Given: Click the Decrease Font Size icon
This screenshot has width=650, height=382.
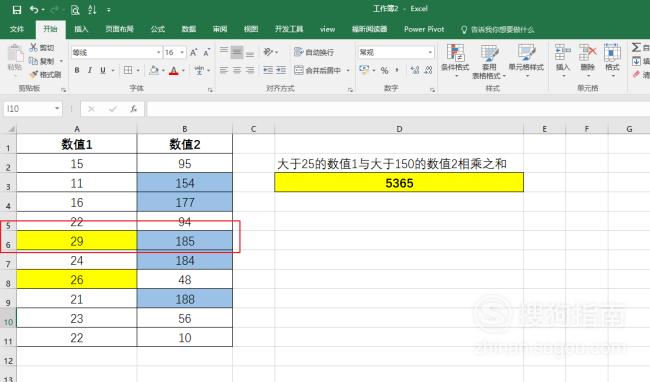Looking at the screenshot, I should (206, 53).
